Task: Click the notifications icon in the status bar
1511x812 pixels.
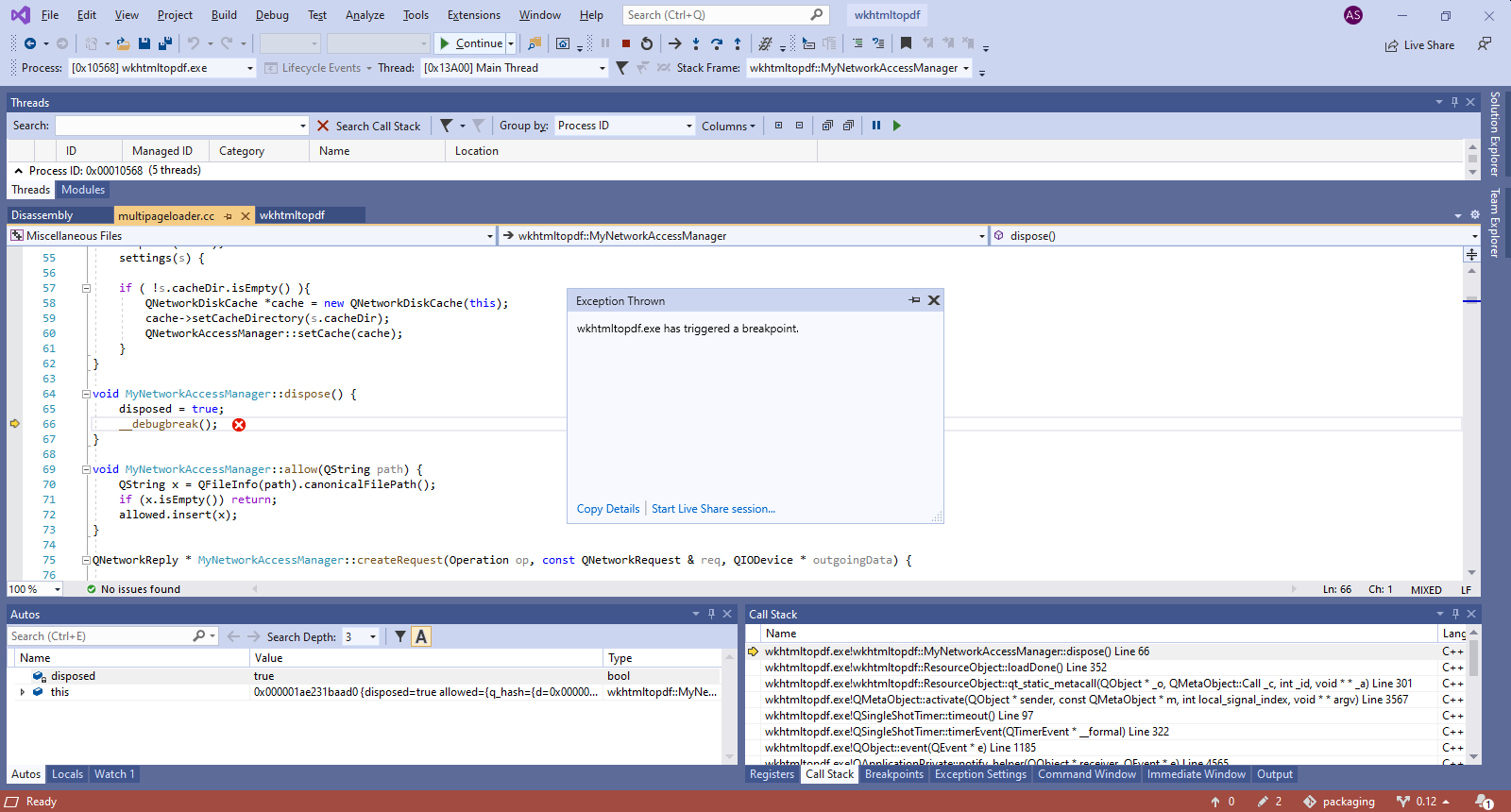Action: [1485, 802]
